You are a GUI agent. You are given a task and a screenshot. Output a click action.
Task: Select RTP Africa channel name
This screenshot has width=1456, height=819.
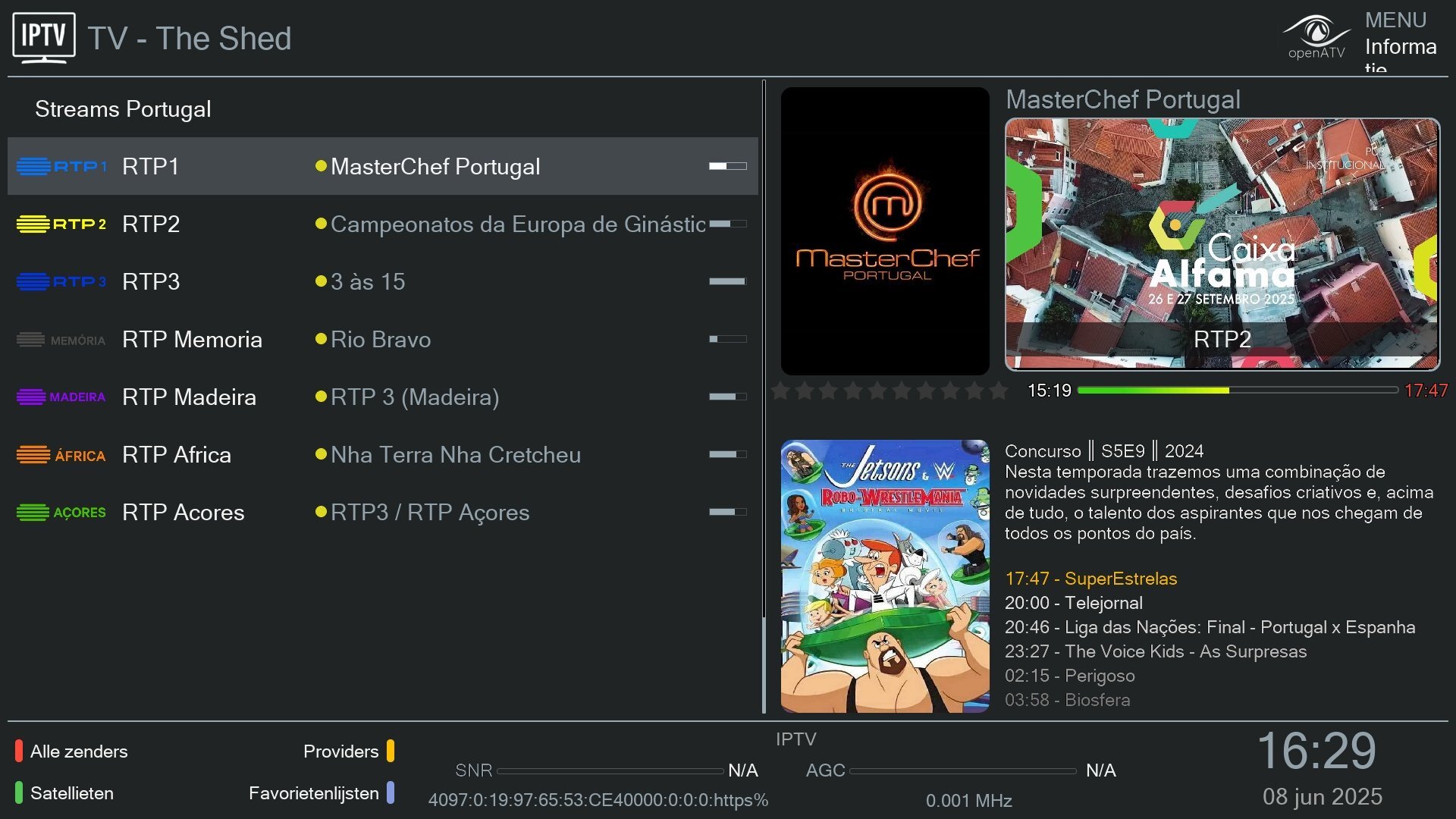click(177, 454)
